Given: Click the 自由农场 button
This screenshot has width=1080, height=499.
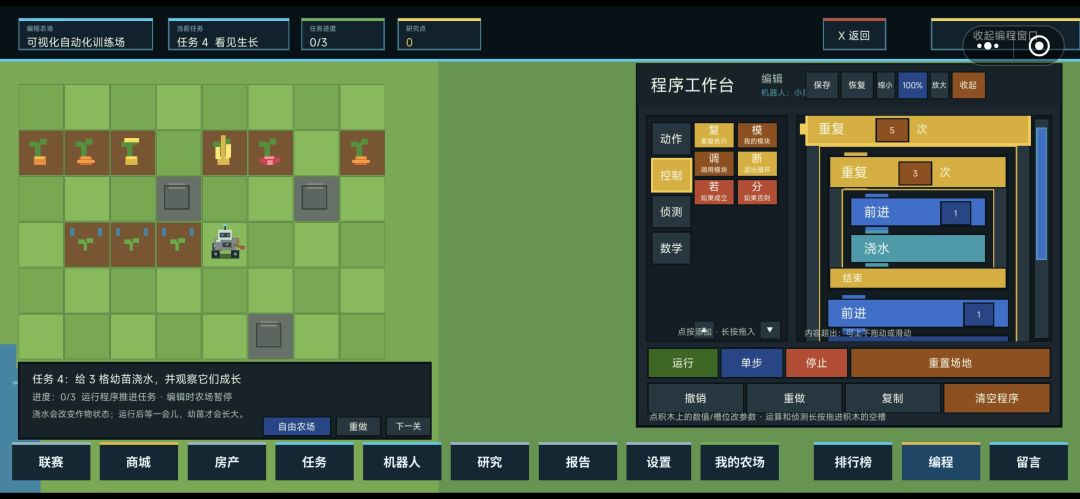Looking at the screenshot, I should [x=296, y=427].
